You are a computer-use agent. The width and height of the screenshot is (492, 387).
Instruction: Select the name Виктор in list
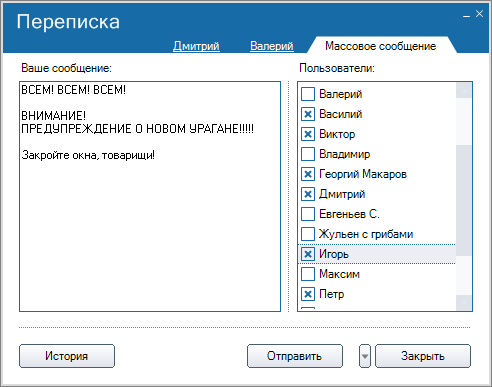[x=337, y=134]
